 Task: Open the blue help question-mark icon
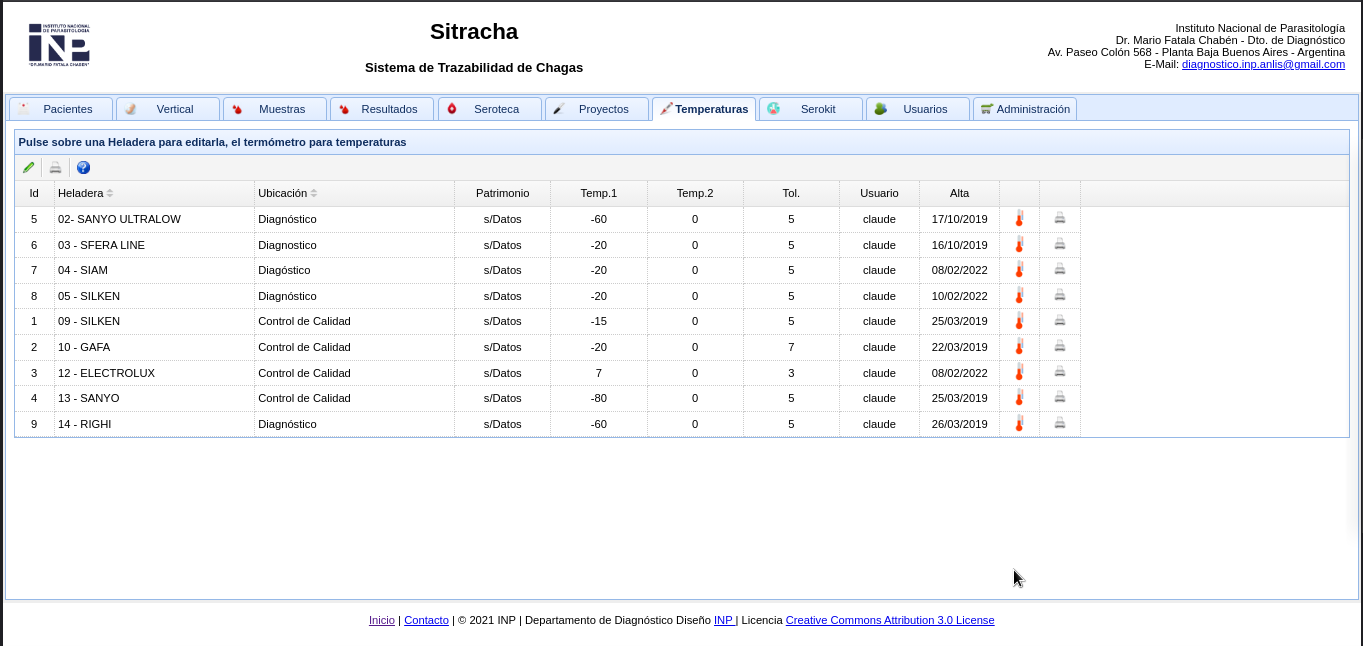click(x=83, y=168)
